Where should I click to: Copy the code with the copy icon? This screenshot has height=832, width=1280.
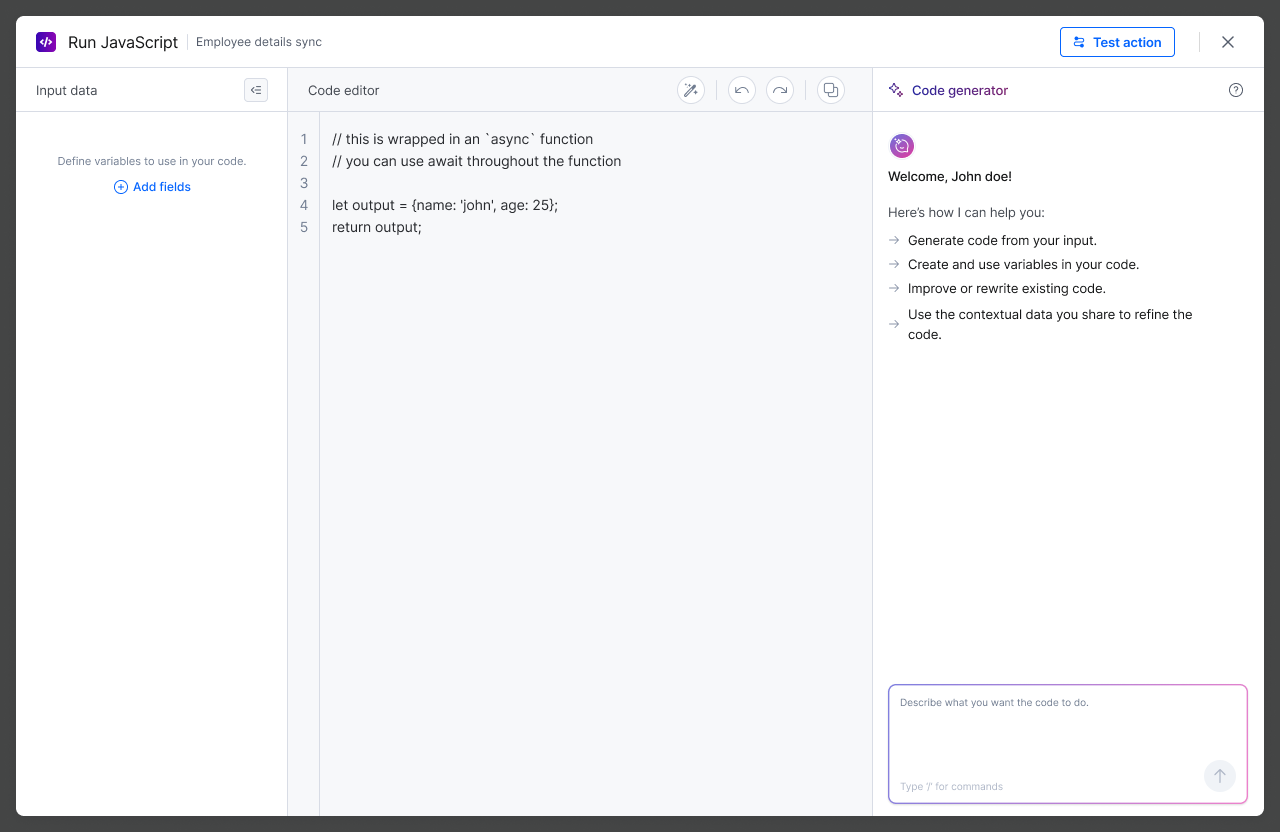click(830, 90)
